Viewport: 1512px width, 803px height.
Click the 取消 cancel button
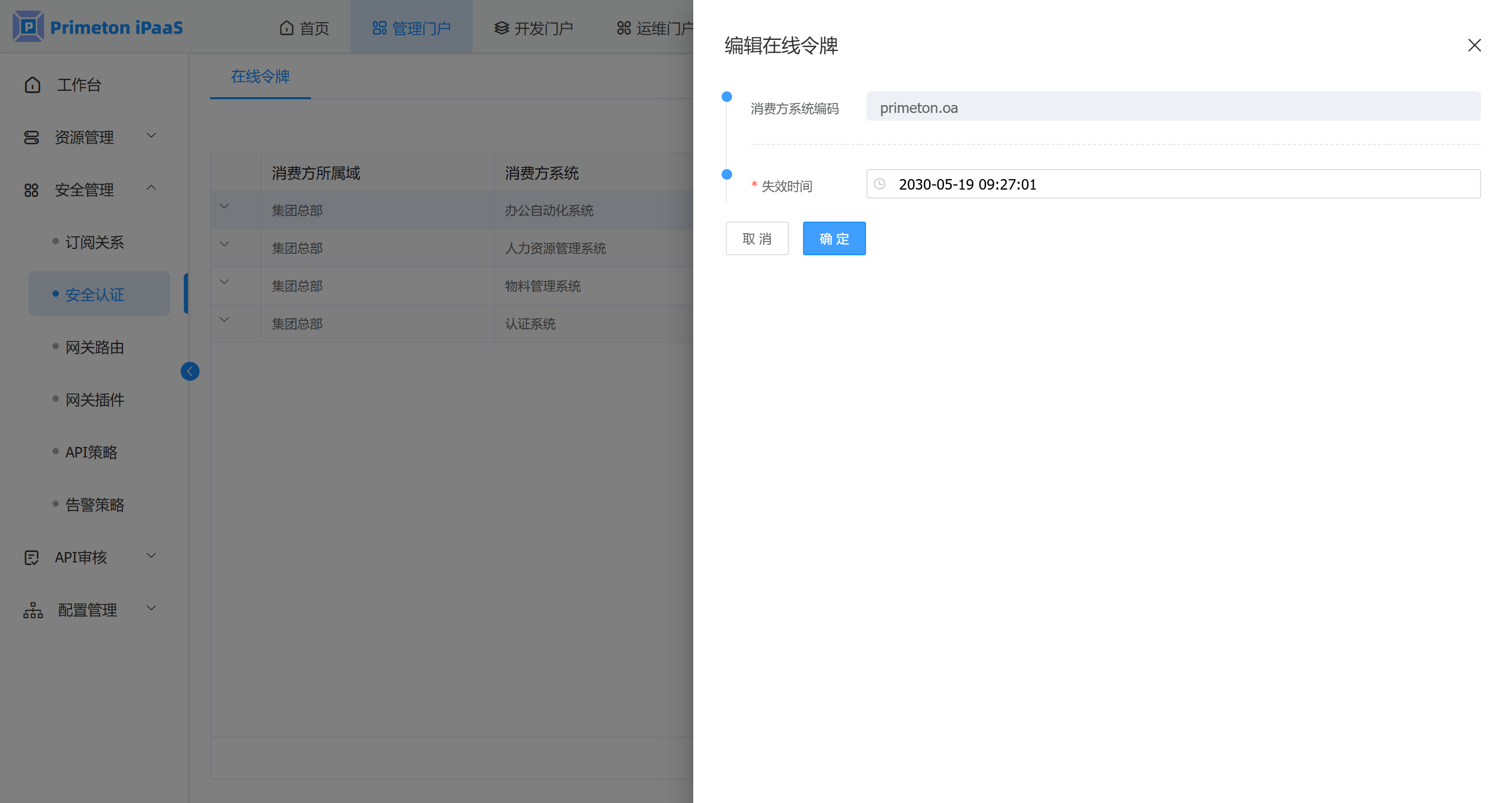(x=757, y=238)
